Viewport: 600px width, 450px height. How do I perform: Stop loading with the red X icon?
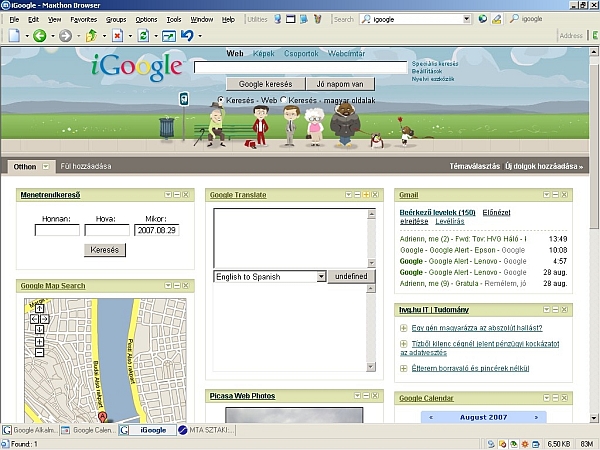coord(117,36)
